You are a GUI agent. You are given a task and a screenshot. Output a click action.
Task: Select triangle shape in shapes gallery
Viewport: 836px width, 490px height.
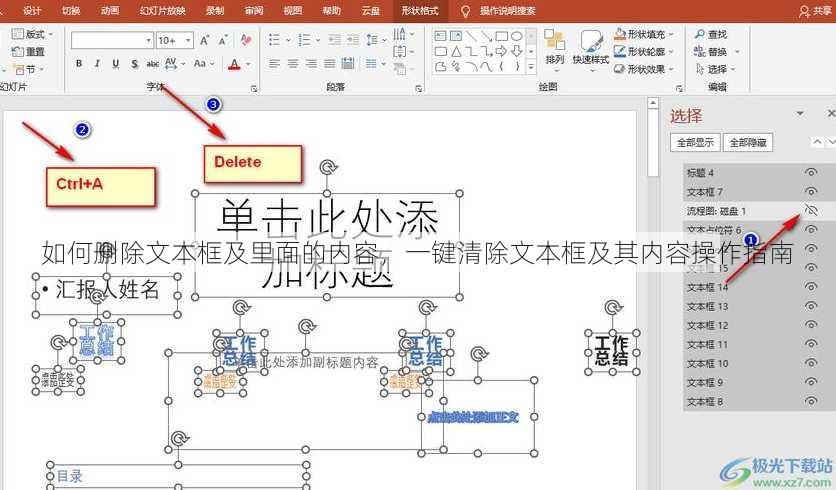[456, 52]
